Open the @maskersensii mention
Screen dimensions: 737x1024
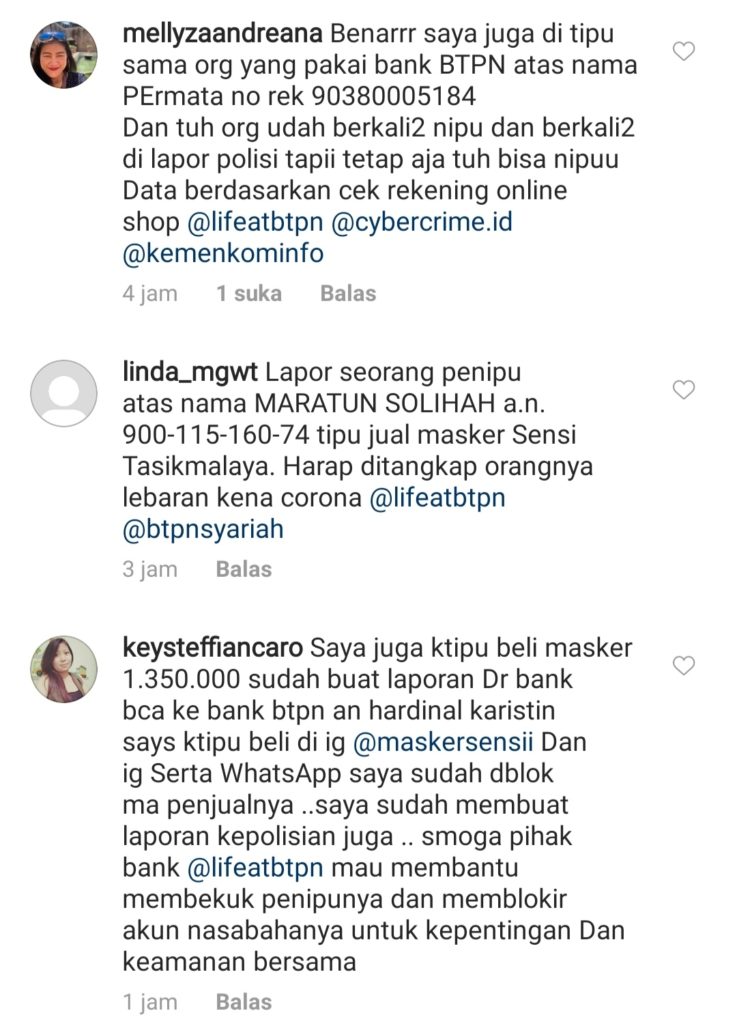pos(443,743)
